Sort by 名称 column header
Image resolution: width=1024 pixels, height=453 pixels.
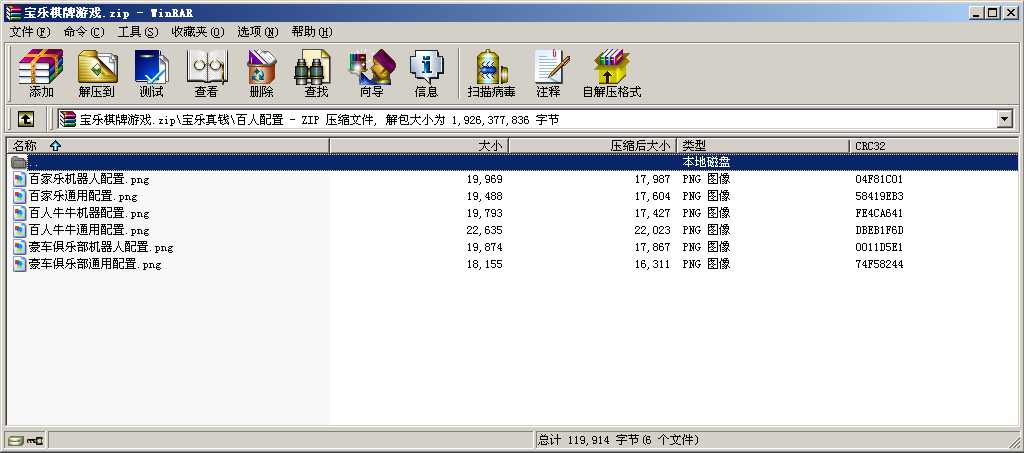(168, 146)
